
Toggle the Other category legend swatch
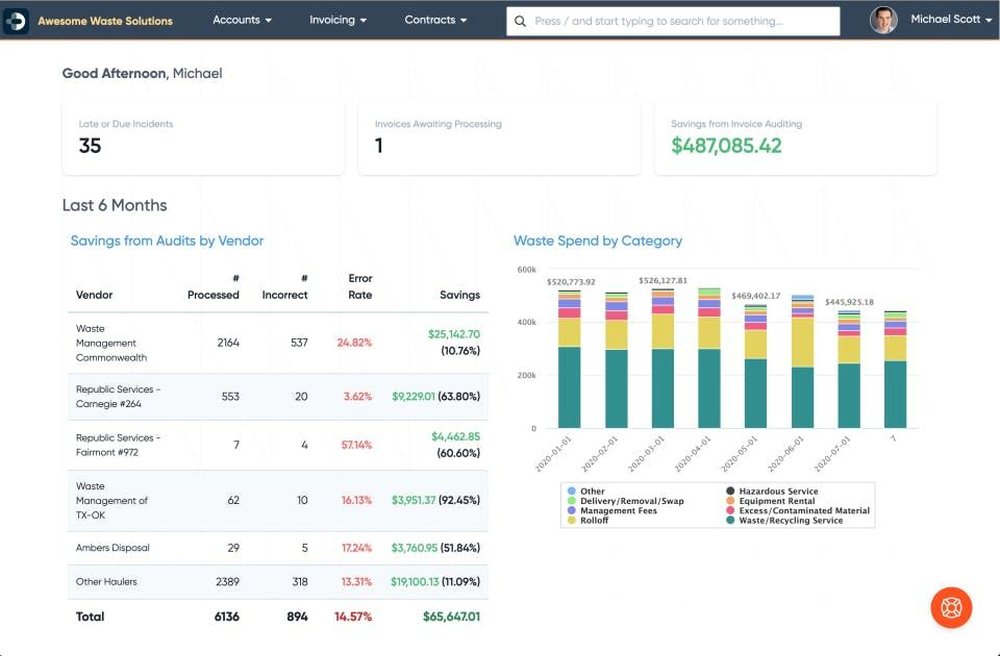click(571, 492)
